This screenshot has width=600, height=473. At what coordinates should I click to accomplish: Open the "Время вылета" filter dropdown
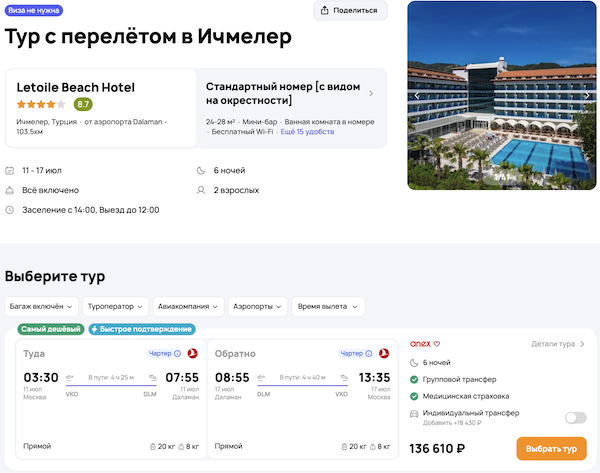coord(328,306)
